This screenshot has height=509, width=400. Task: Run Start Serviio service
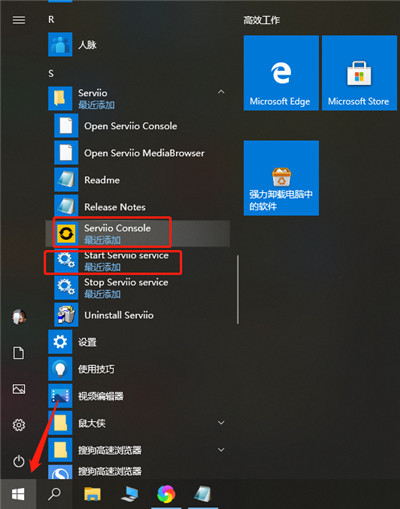[137, 261]
